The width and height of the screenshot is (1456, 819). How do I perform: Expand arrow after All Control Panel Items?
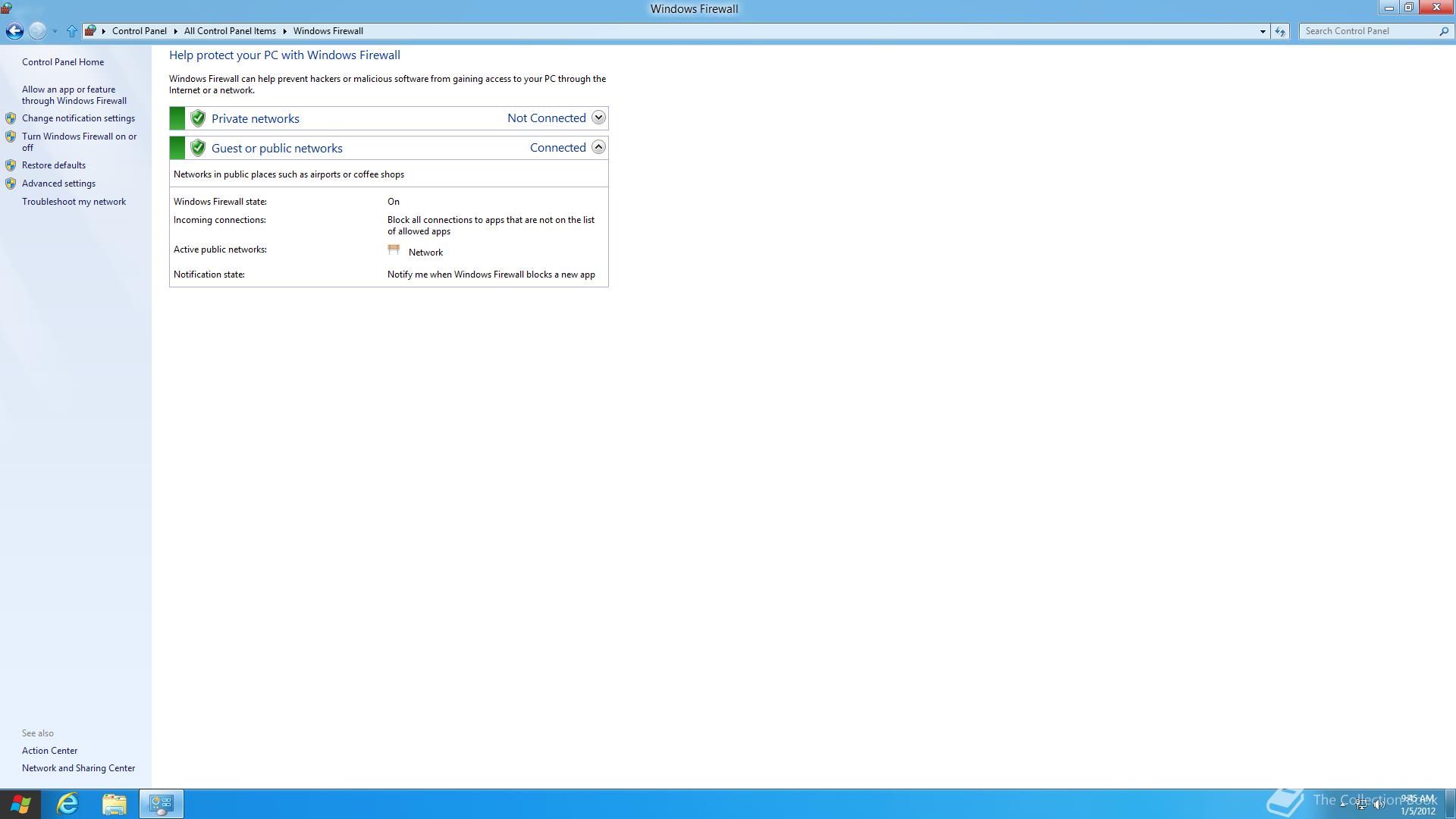pyautogui.click(x=285, y=31)
